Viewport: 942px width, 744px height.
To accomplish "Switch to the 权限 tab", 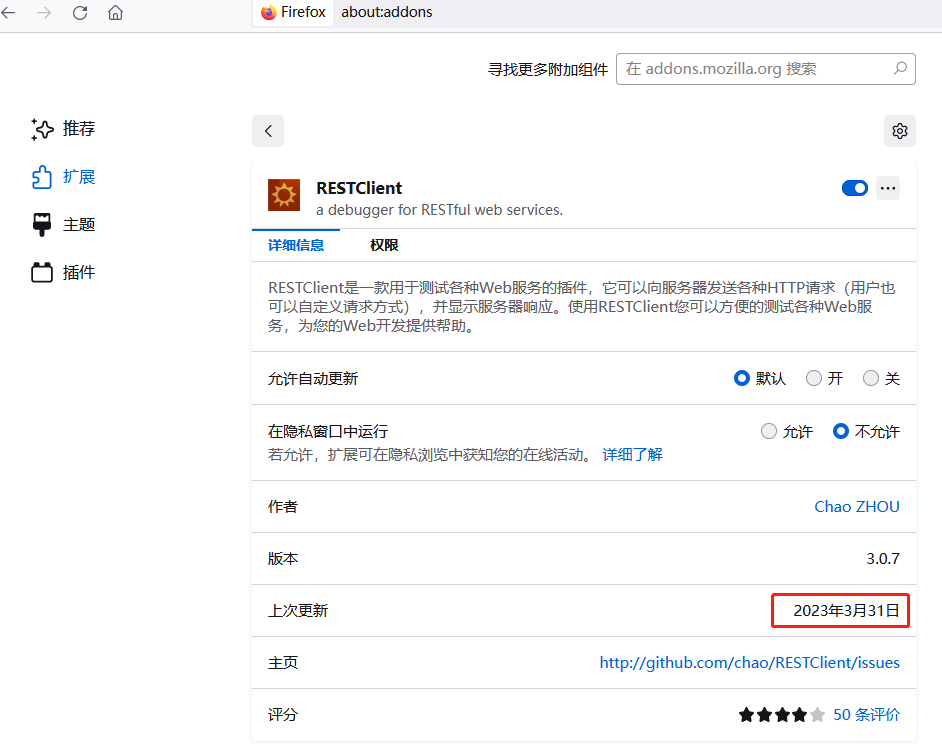I will [384, 245].
